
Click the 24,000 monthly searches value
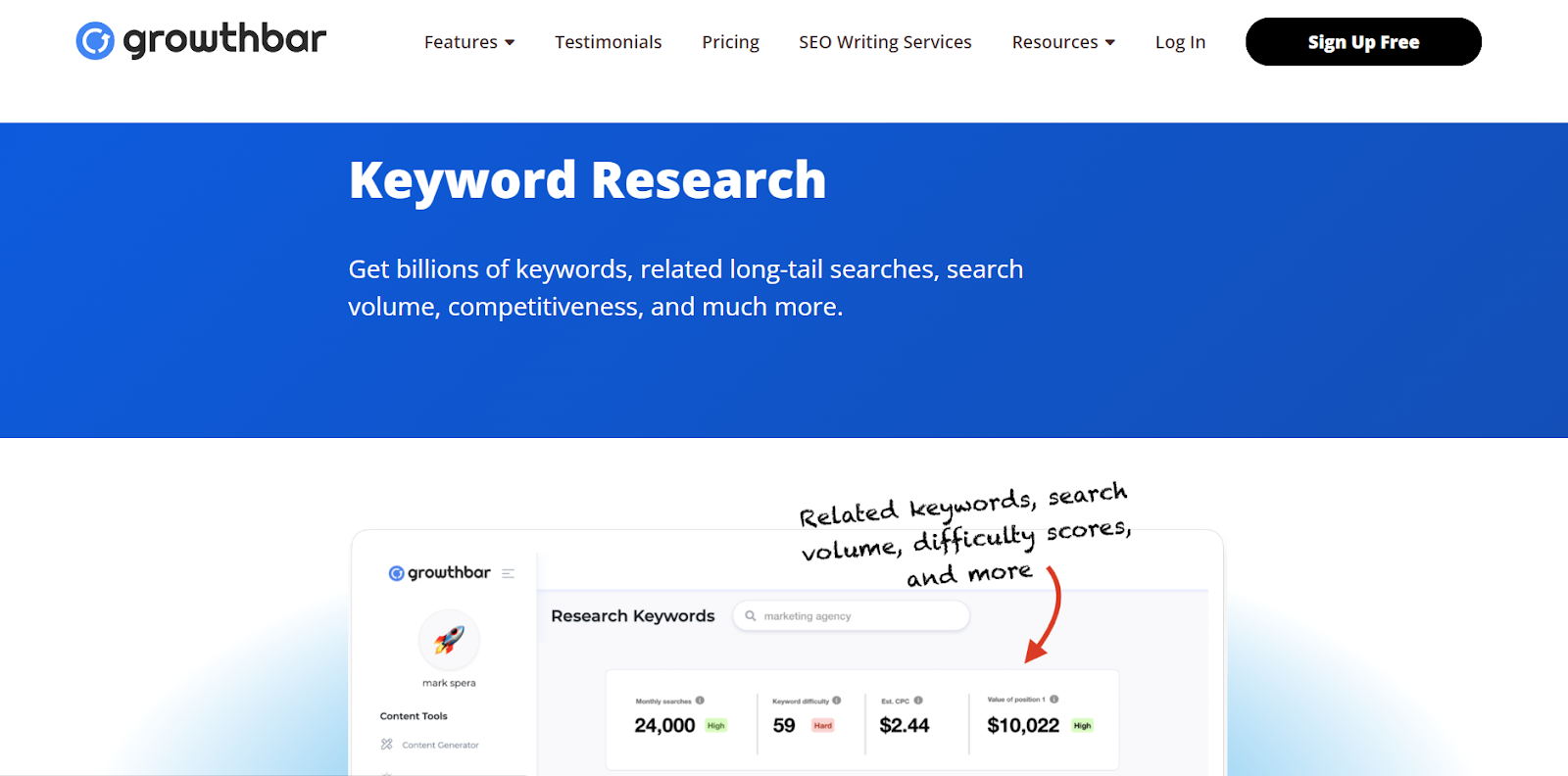coord(664,726)
